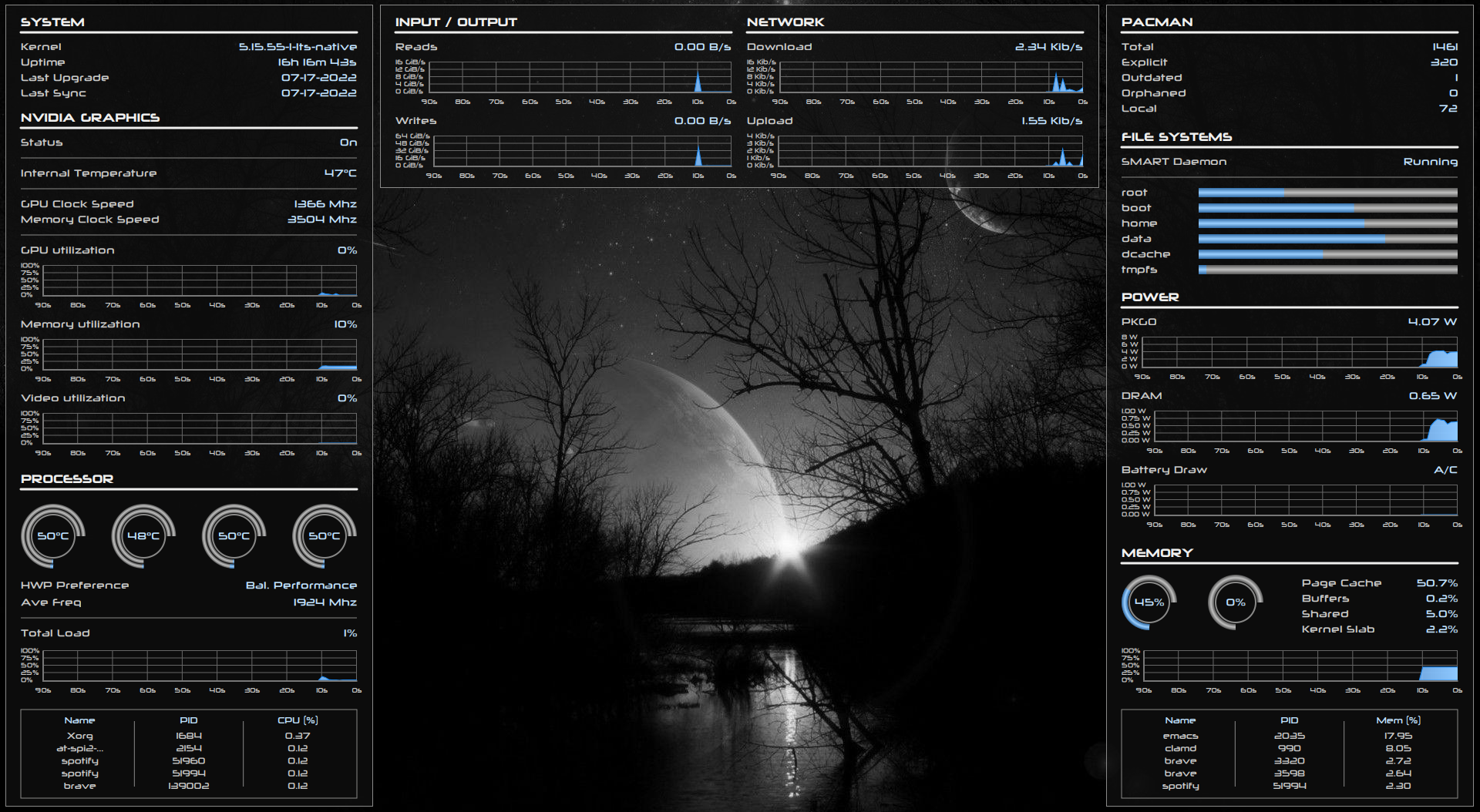The height and width of the screenshot is (812, 1480).
Task: Select the brave row with PID 3598
Action: 1290,773
